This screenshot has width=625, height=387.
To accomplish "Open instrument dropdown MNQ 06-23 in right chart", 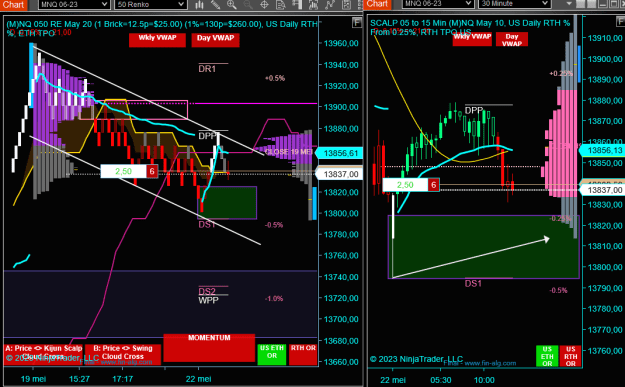I will (x=438, y=4).
